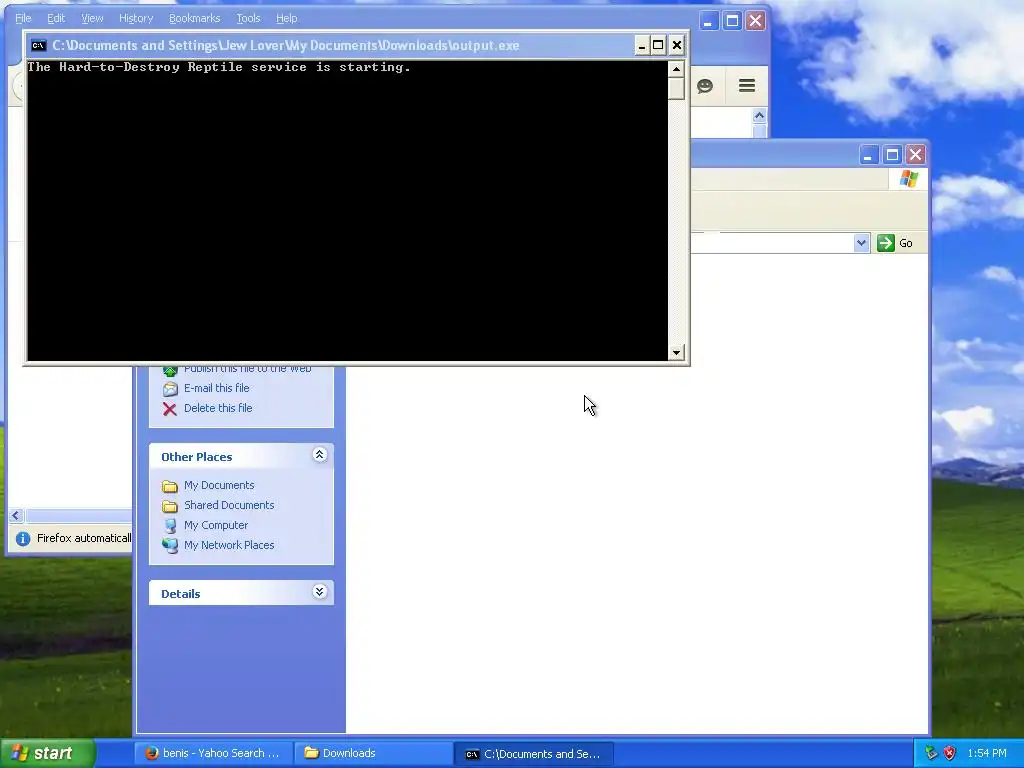Click the My Documents folder icon
The image size is (1024, 768).
coord(170,487)
